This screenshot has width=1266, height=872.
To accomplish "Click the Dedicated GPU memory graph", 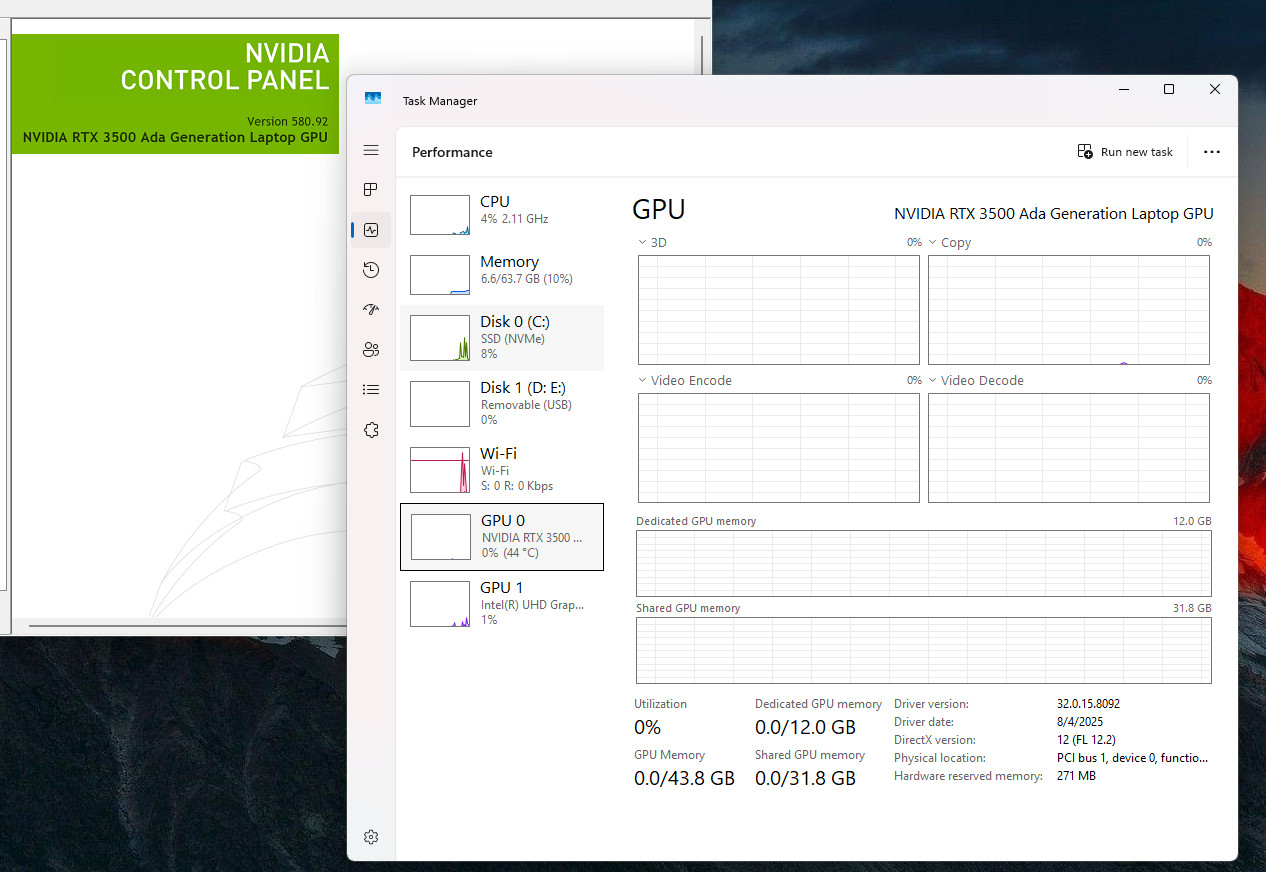I will tap(924, 563).
